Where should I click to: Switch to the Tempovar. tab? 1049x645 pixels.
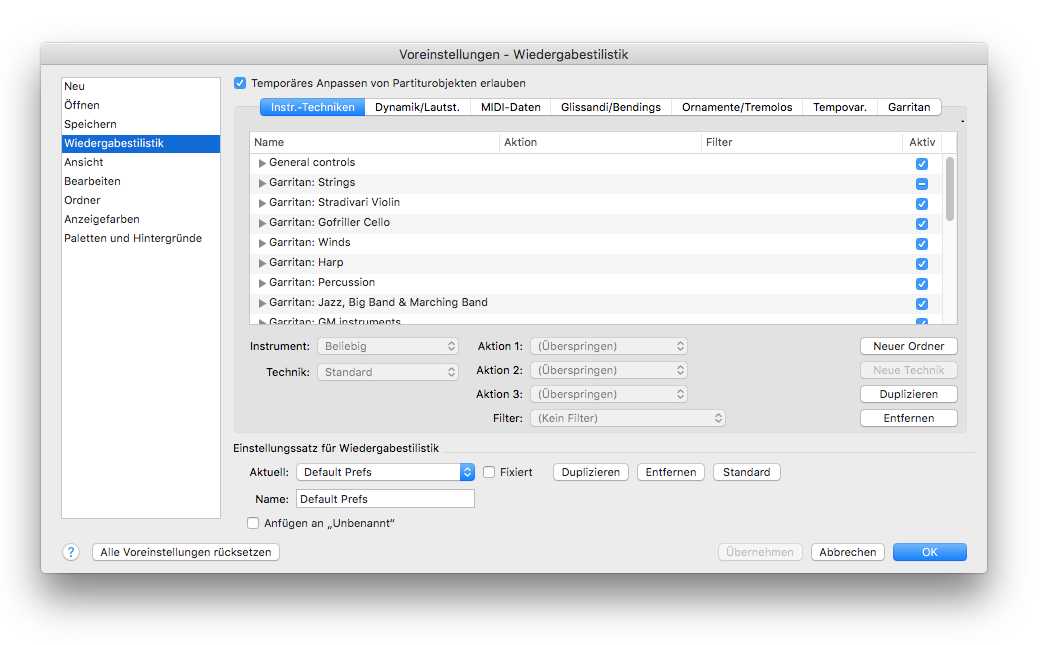(840, 107)
